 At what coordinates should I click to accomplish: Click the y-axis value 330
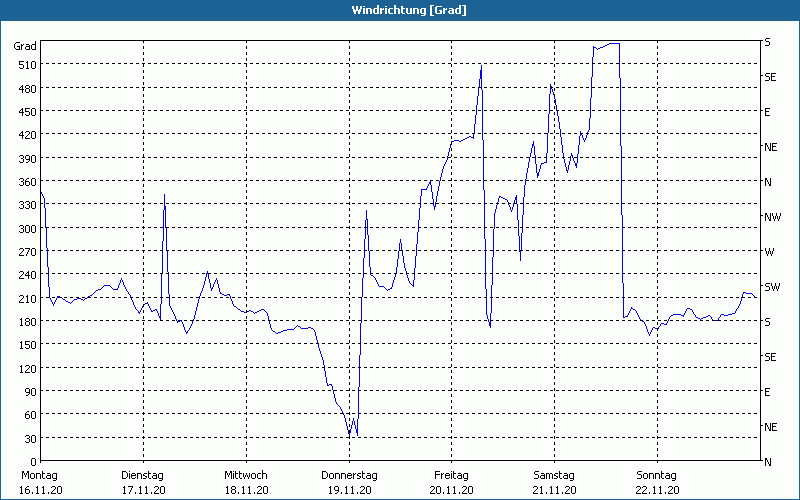coord(27,205)
